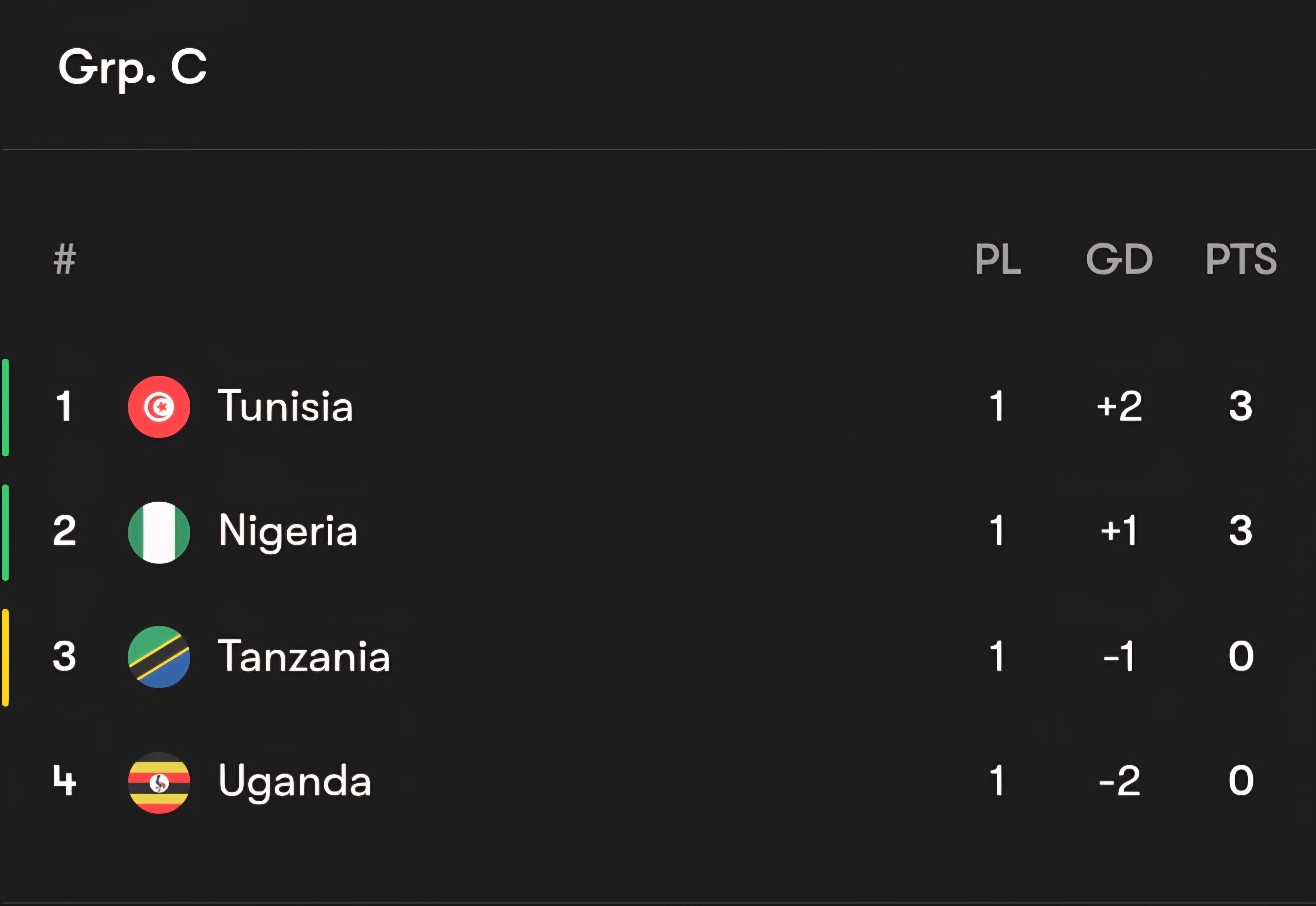Viewport: 1316px width, 906px height.
Task: Click Tanzania's rank number 3
Action: point(65,656)
